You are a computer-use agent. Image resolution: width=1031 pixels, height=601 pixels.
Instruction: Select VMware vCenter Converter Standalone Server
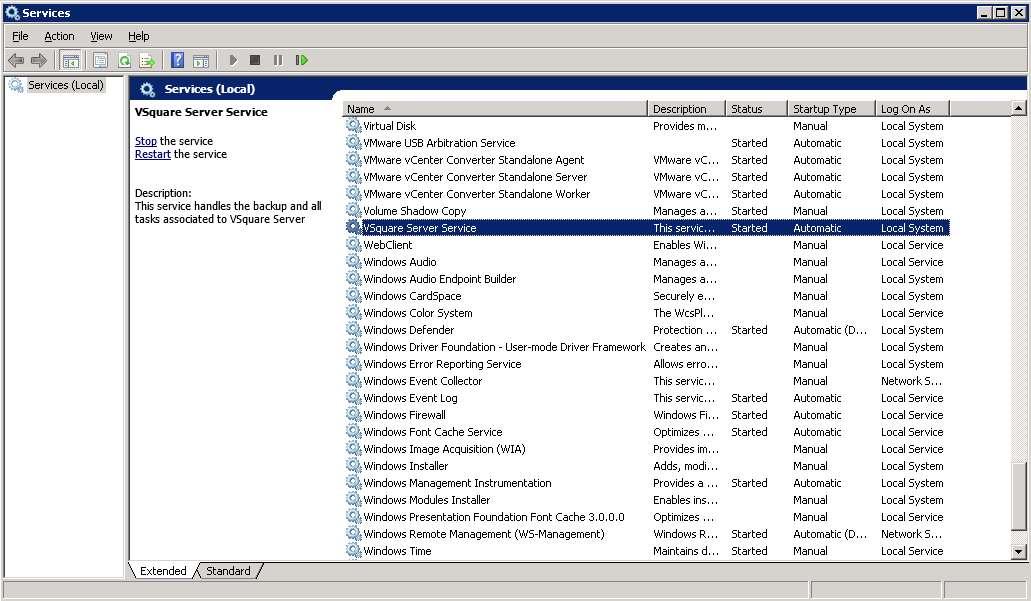[647, 177]
